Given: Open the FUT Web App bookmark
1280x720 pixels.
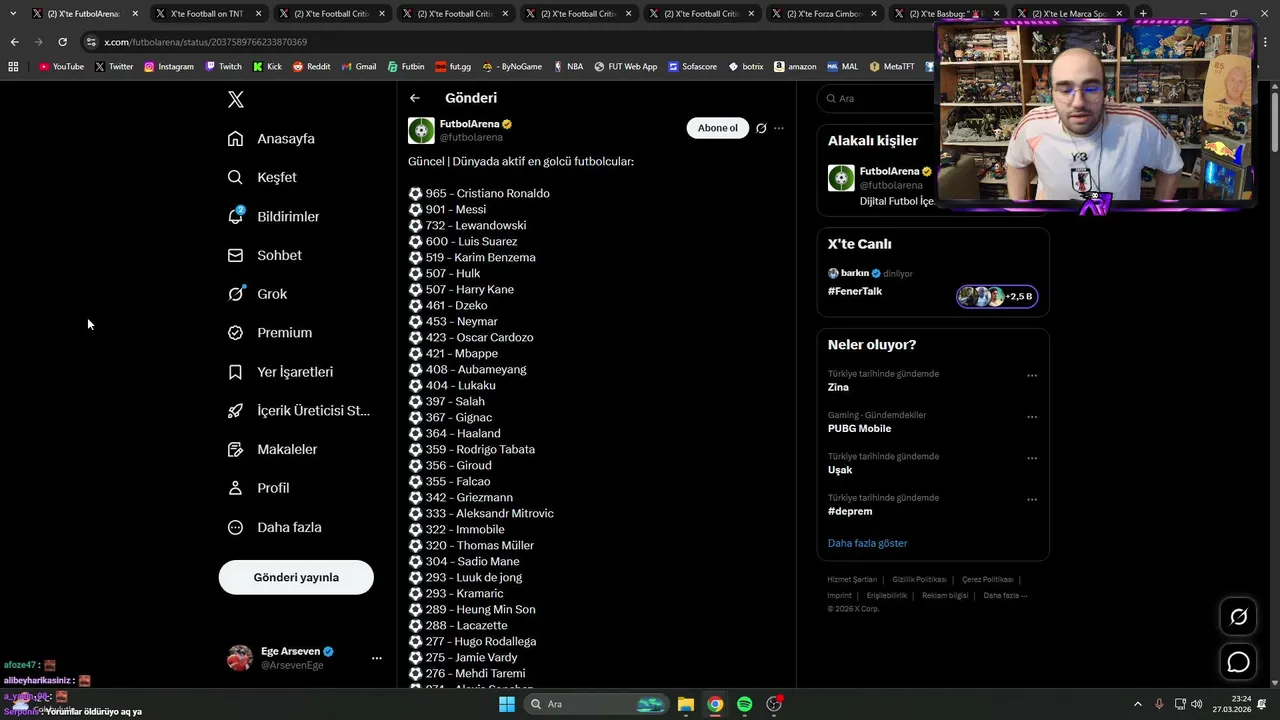Looking at the screenshot, I should (x=625, y=66).
